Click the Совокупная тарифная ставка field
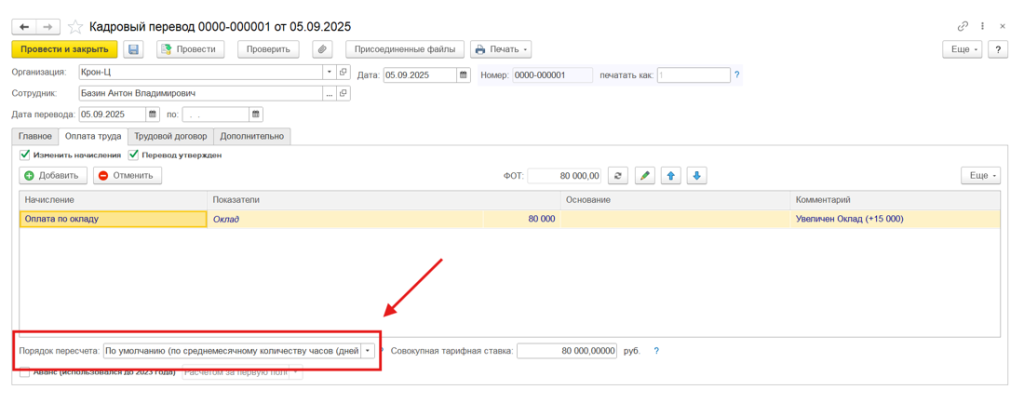Image resolution: width=1024 pixels, height=403 pixels. (567, 351)
